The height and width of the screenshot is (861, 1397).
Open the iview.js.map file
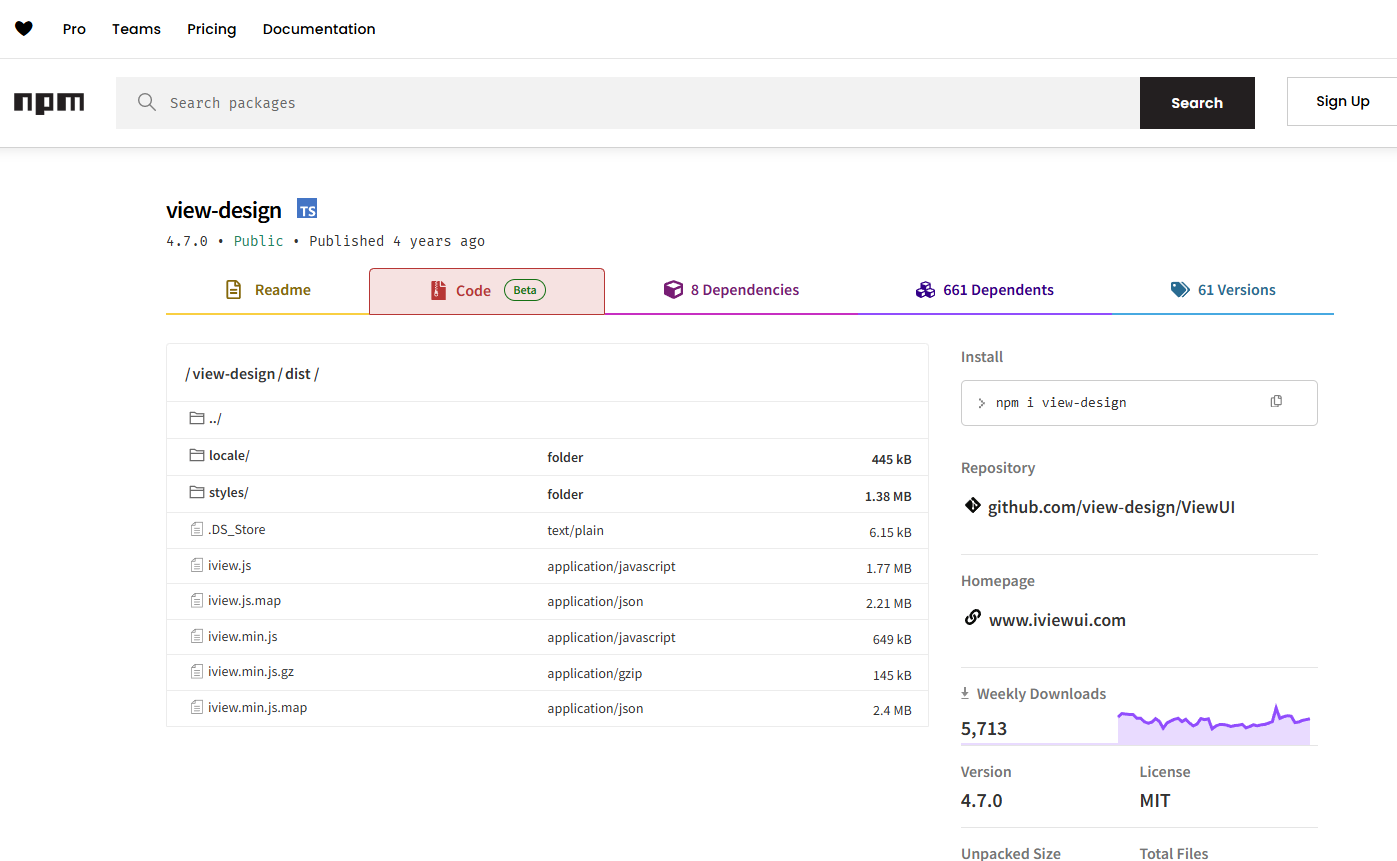coord(244,601)
